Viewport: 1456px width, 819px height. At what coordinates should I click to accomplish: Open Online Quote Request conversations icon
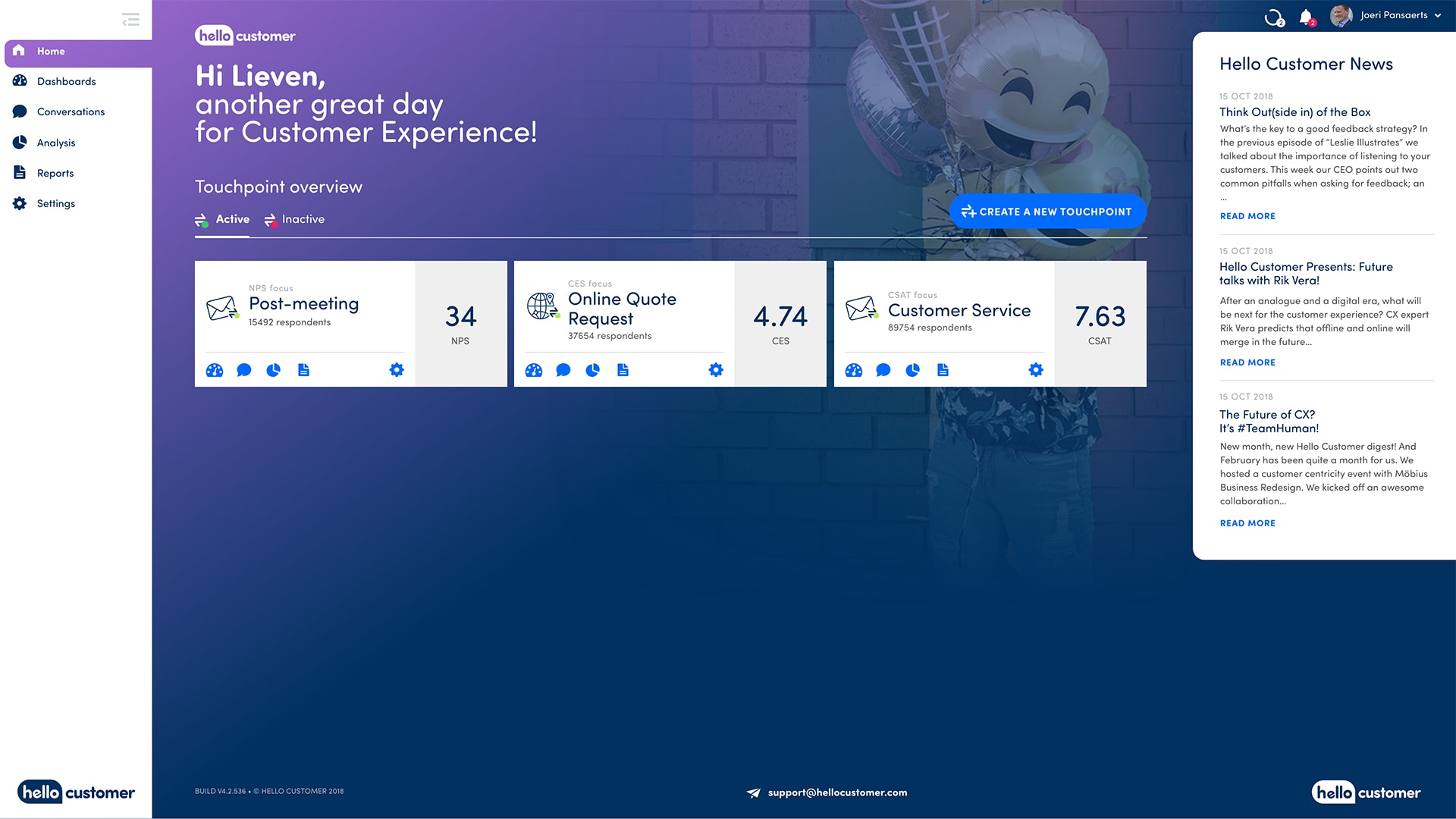click(563, 370)
